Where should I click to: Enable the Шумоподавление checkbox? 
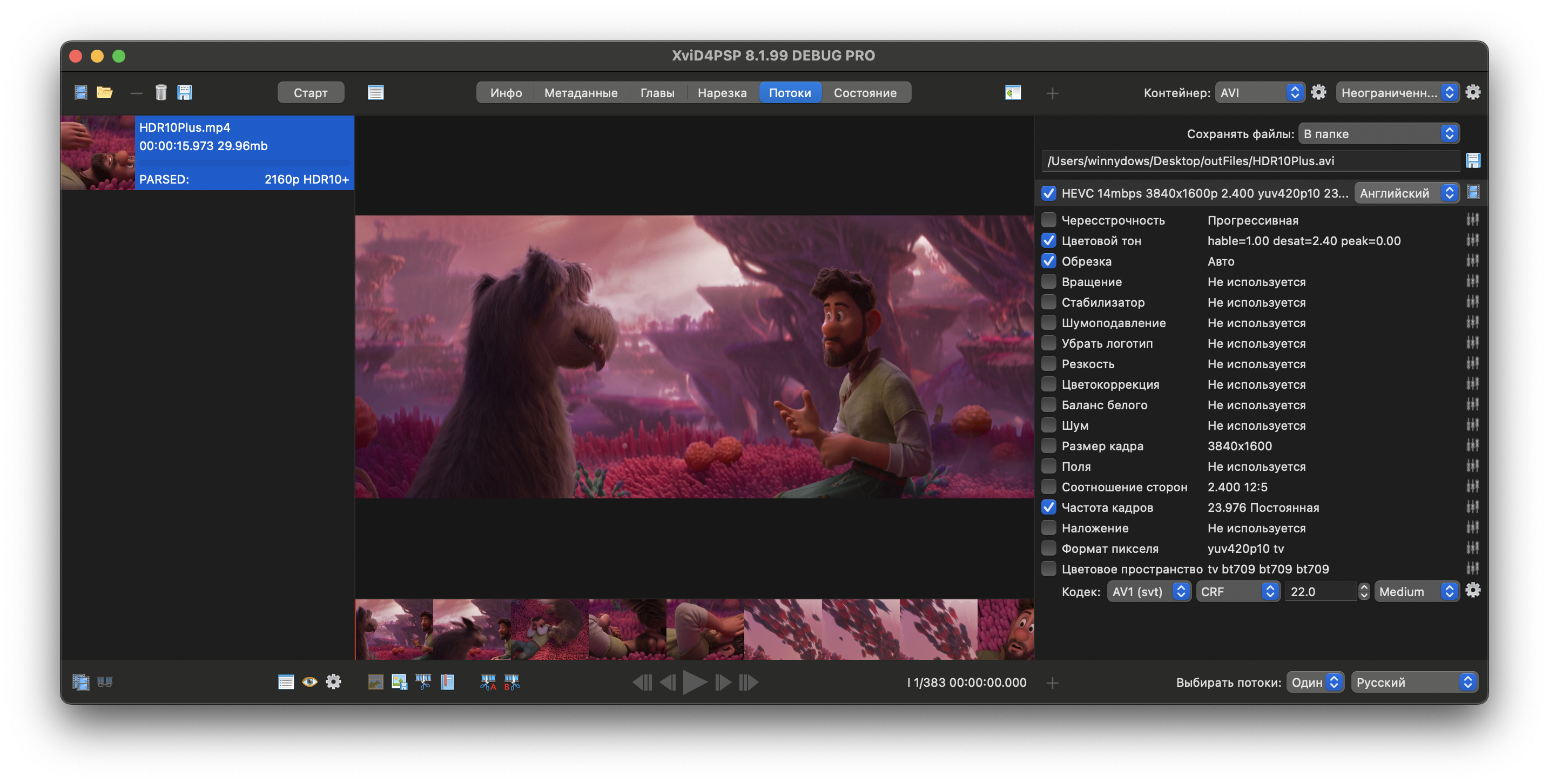click(x=1049, y=322)
